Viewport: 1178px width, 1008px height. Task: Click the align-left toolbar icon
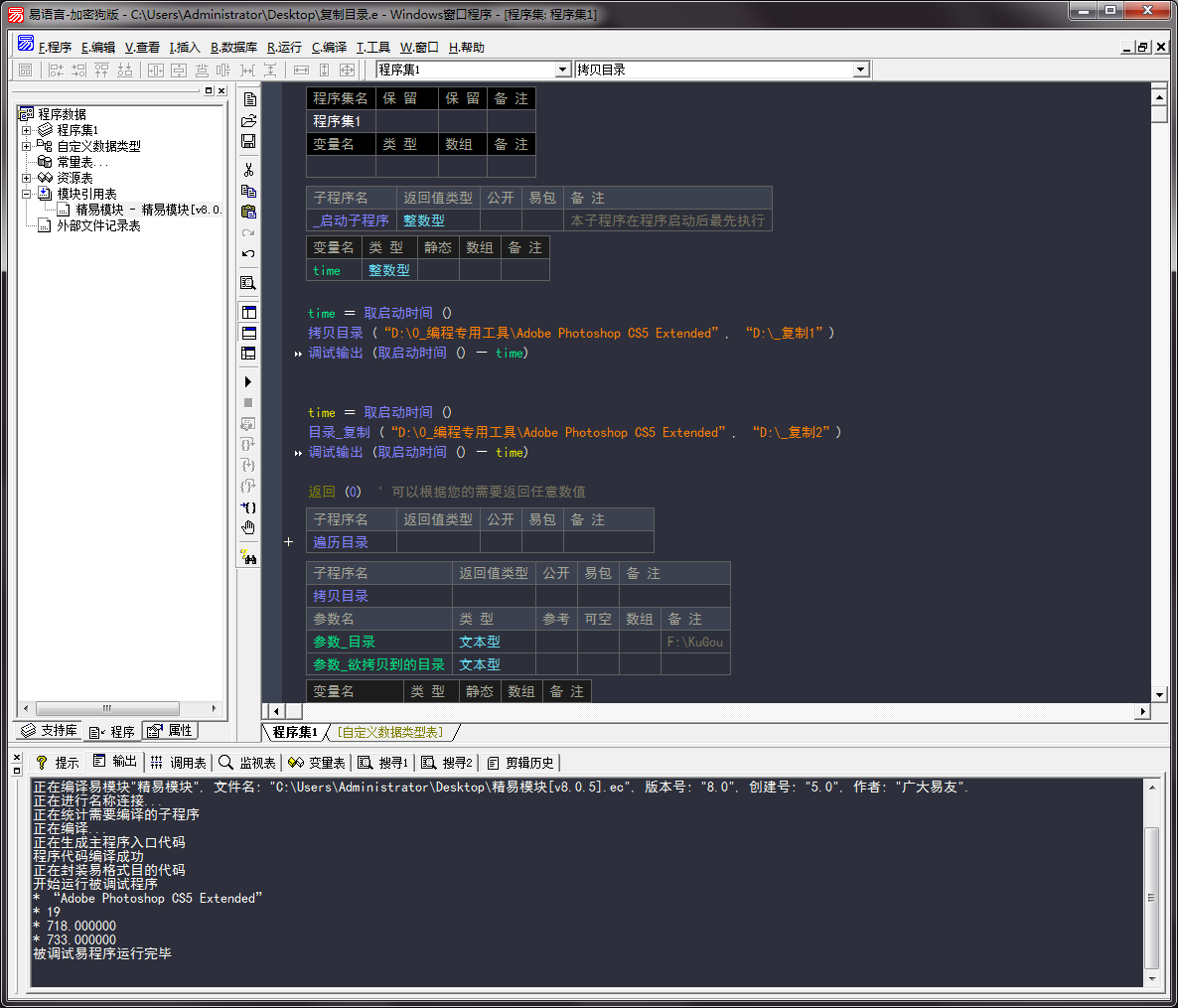pos(56,70)
